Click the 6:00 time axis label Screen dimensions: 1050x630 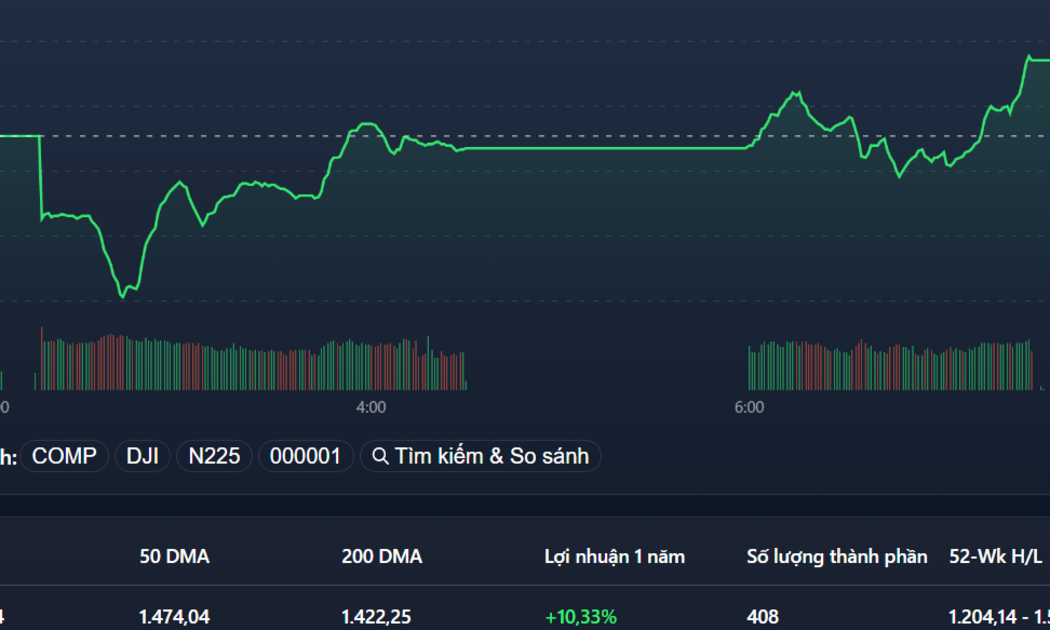(x=749, y=407)
